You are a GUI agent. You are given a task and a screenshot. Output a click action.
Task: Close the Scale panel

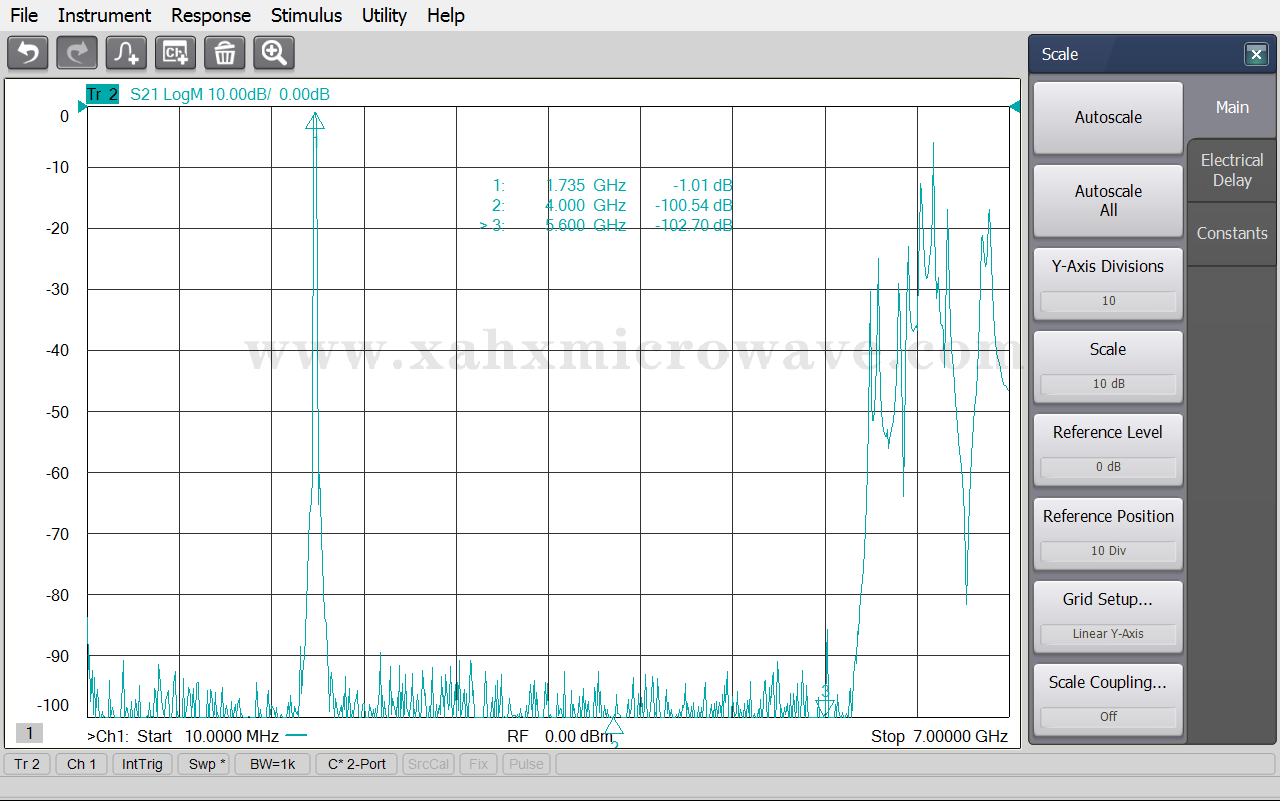click(x=1256, y=55)
